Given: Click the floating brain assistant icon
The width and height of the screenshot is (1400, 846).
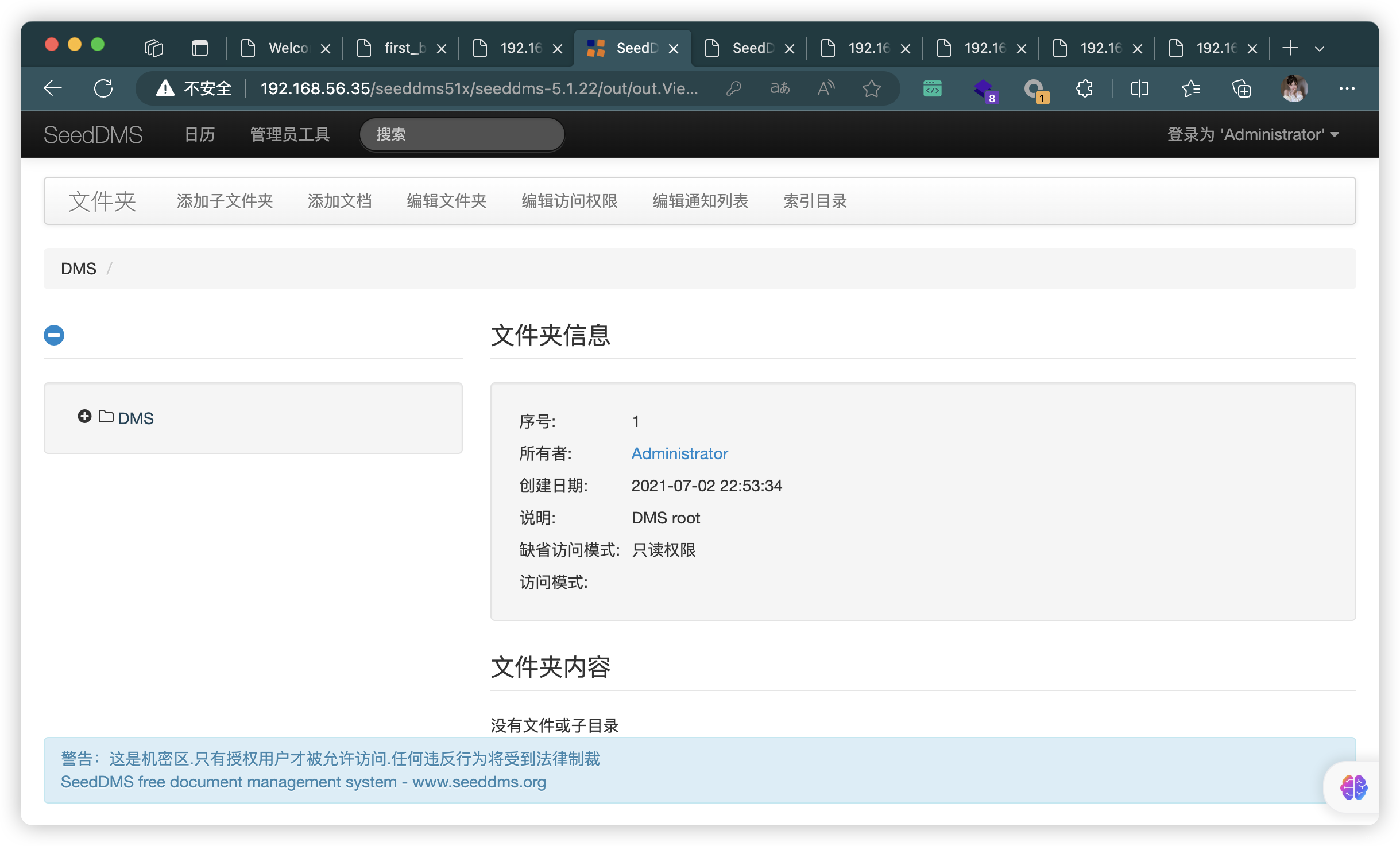Looking at the screenshot, I should [1354, 787].
